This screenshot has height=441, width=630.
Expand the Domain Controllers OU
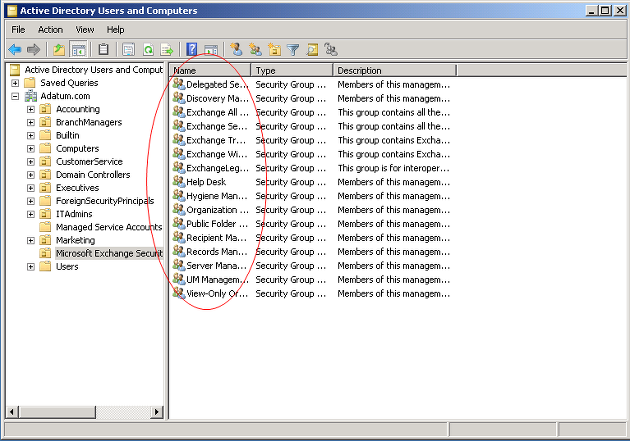point(31,175)
